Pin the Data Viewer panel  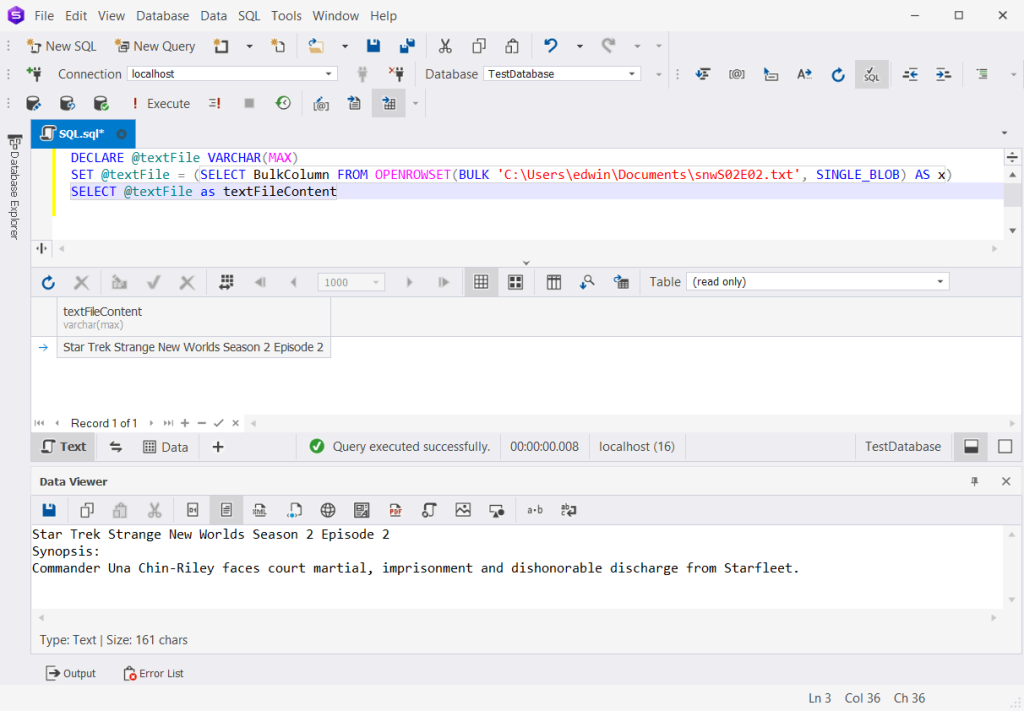coord(974,482)
